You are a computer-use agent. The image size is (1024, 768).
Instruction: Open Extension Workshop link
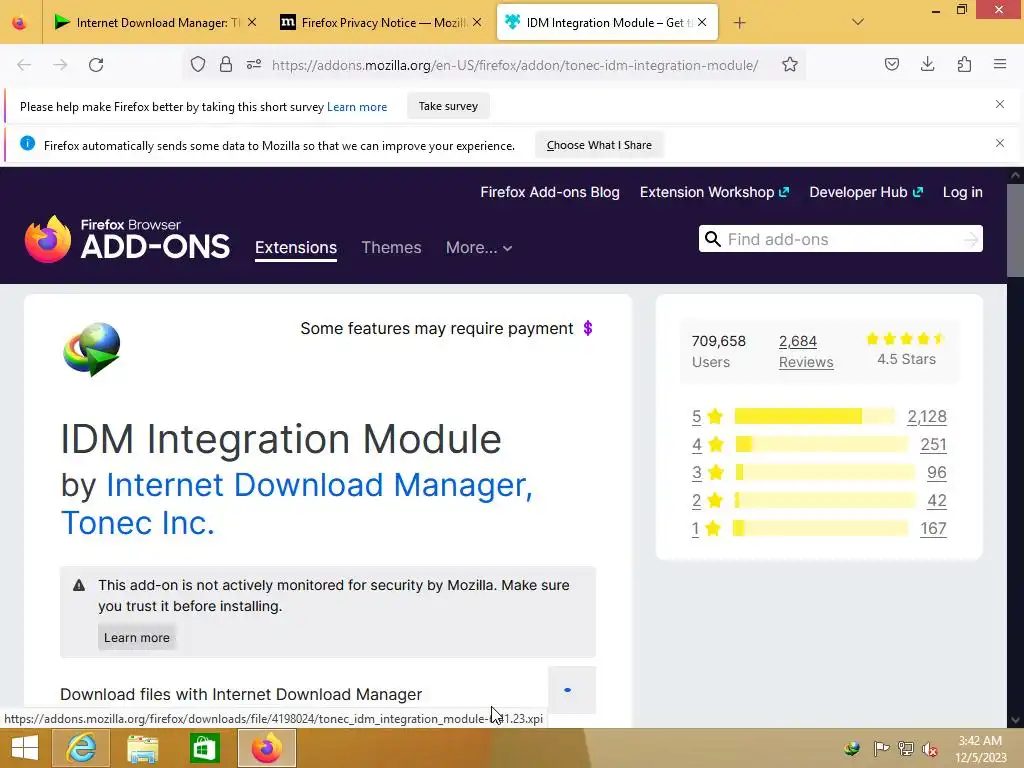714,192
